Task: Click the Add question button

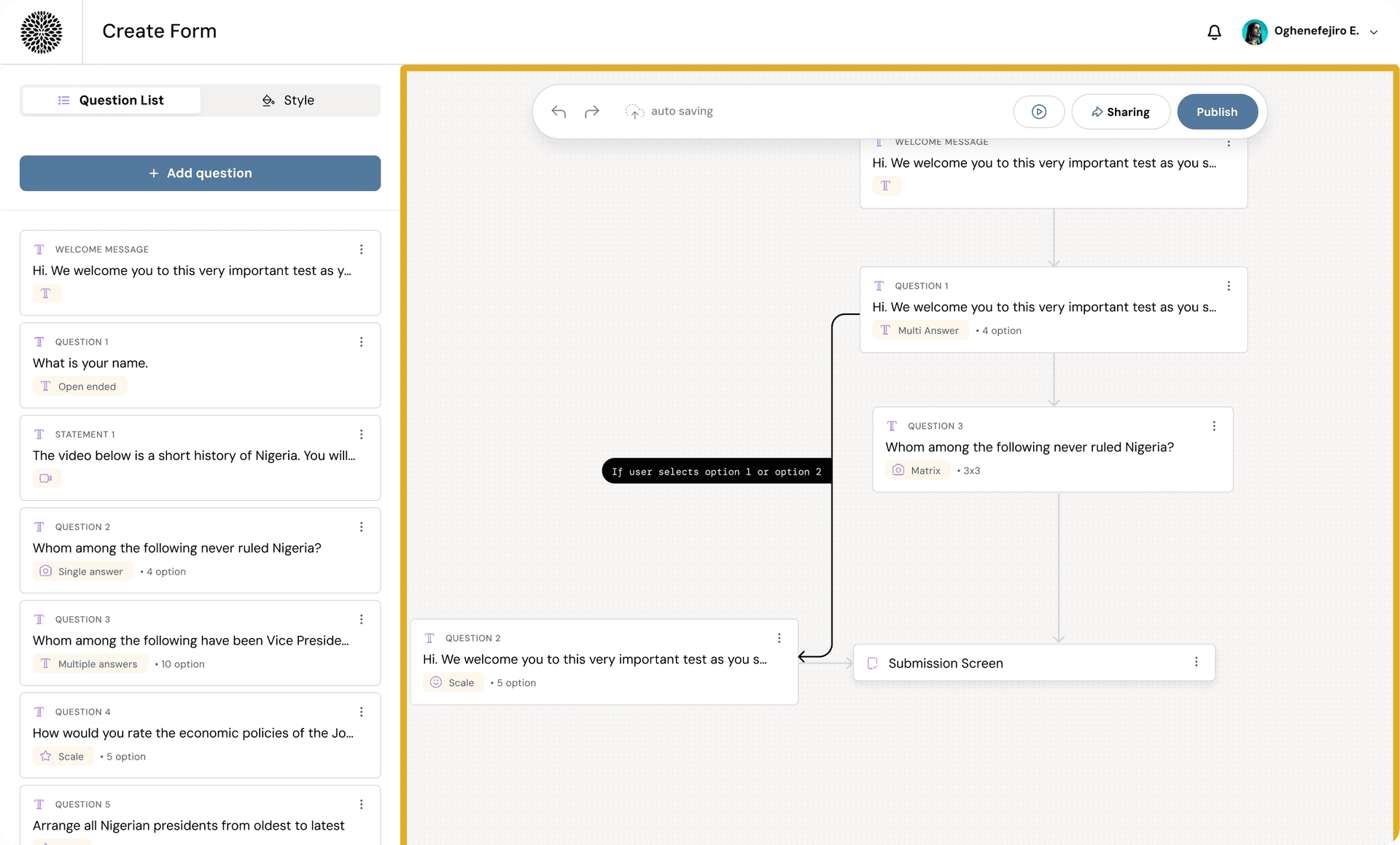Action: 200,173
